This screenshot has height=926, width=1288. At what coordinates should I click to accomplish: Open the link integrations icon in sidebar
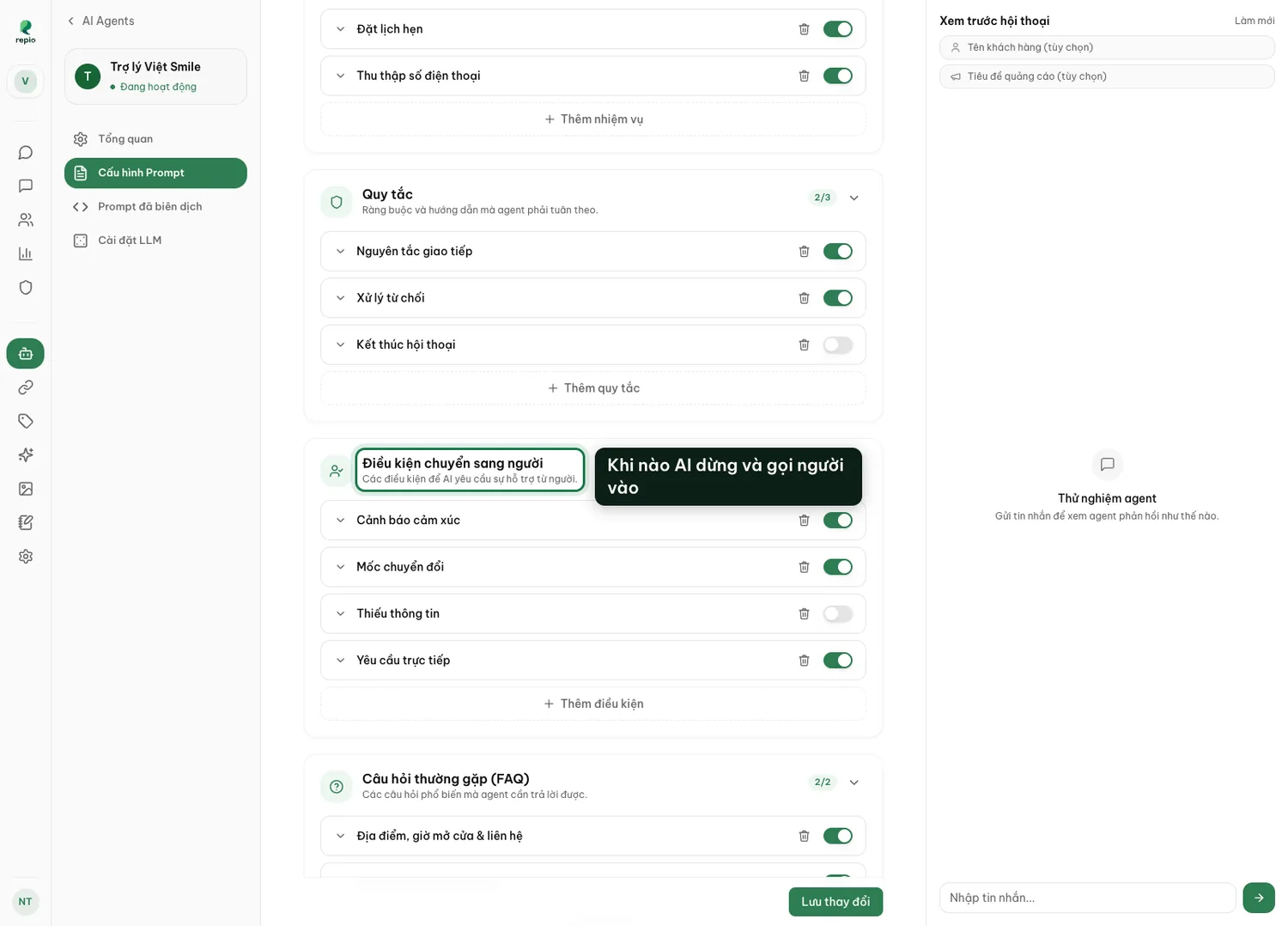(26, 387)
